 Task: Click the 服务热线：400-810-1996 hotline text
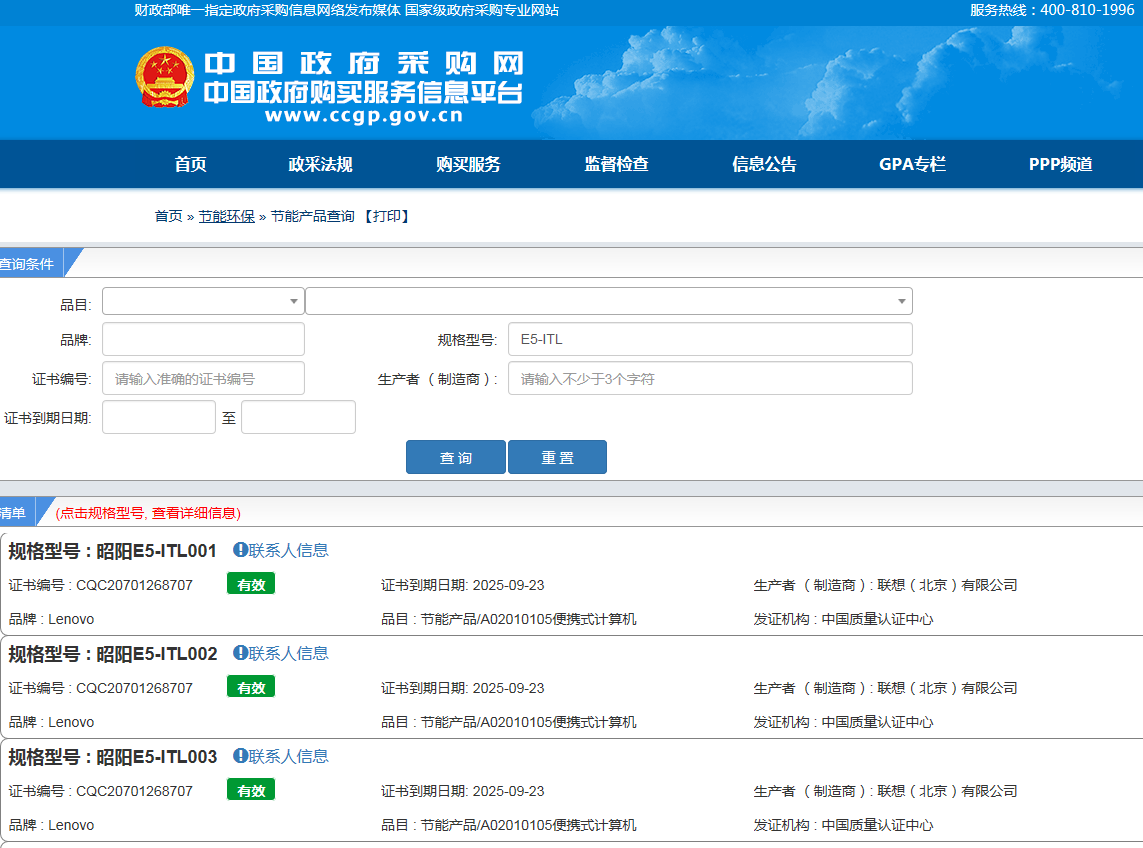click(x=1052, y=10)
